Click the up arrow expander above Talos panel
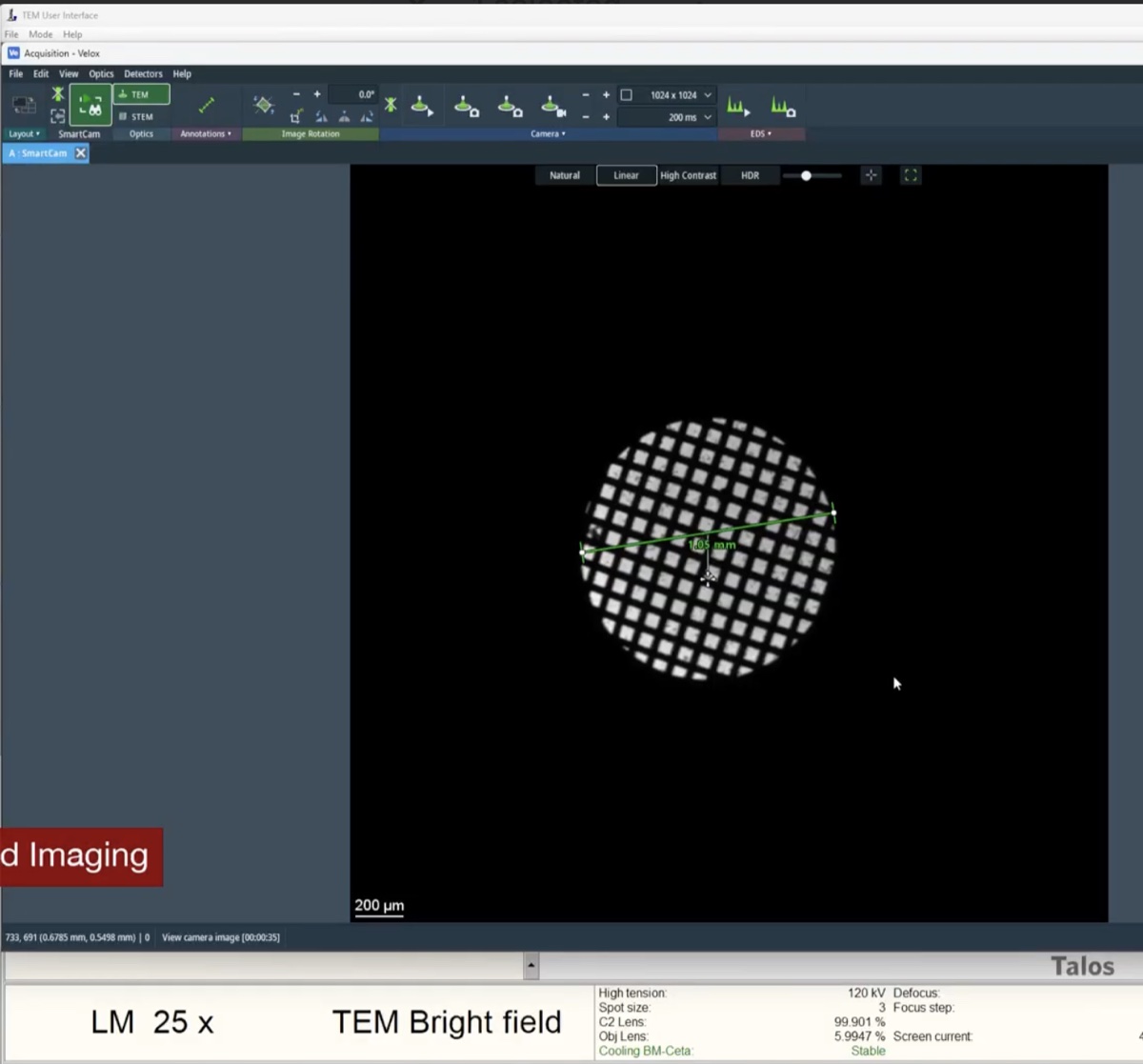 click(x=531, y=966)
